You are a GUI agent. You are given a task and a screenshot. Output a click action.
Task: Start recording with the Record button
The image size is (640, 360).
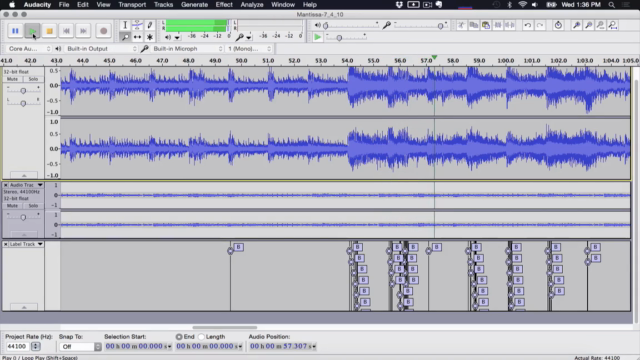pos(104,31)
